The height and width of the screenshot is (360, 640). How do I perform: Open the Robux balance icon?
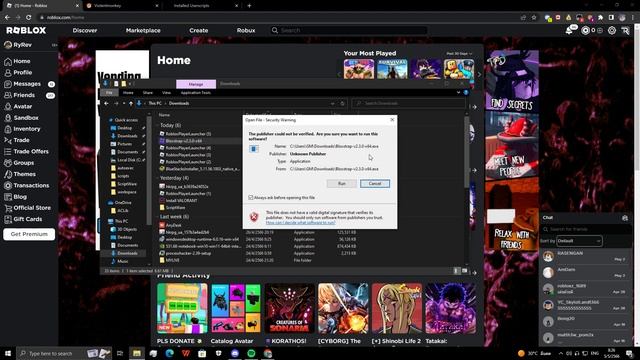coord(585,31)
